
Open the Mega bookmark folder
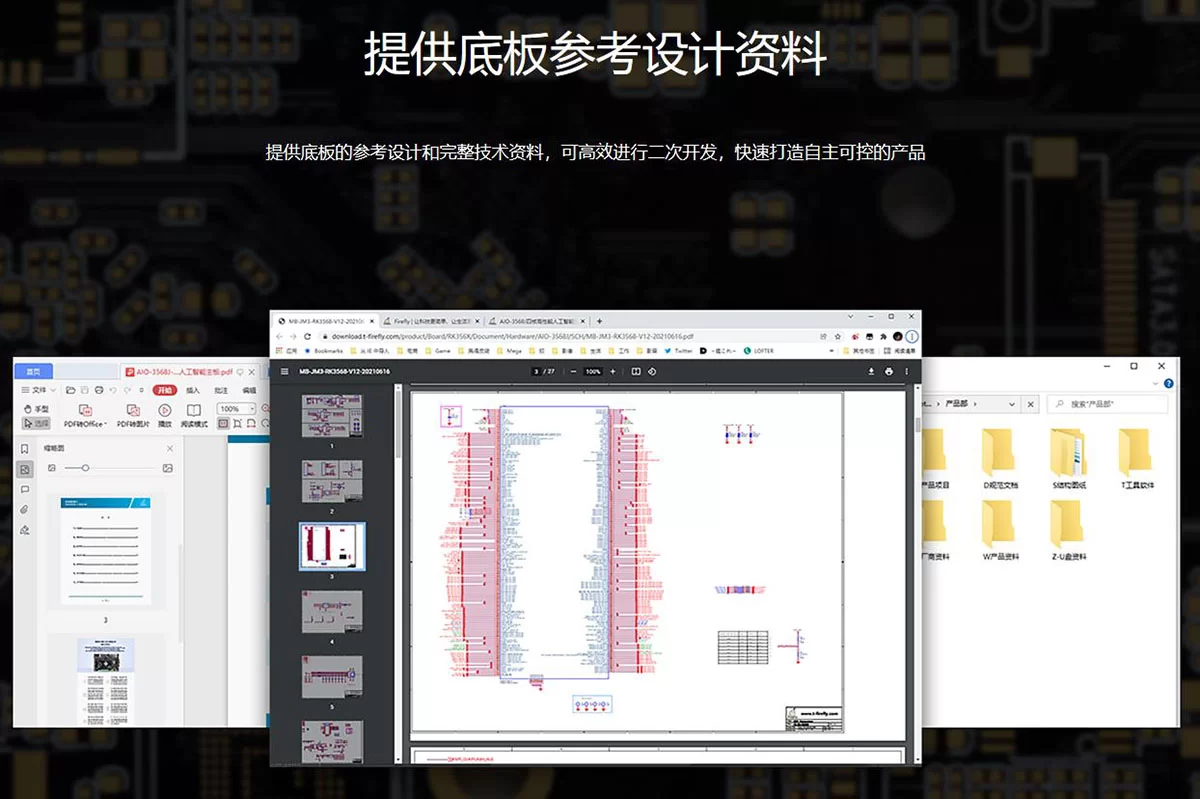(x=509, y=351)
